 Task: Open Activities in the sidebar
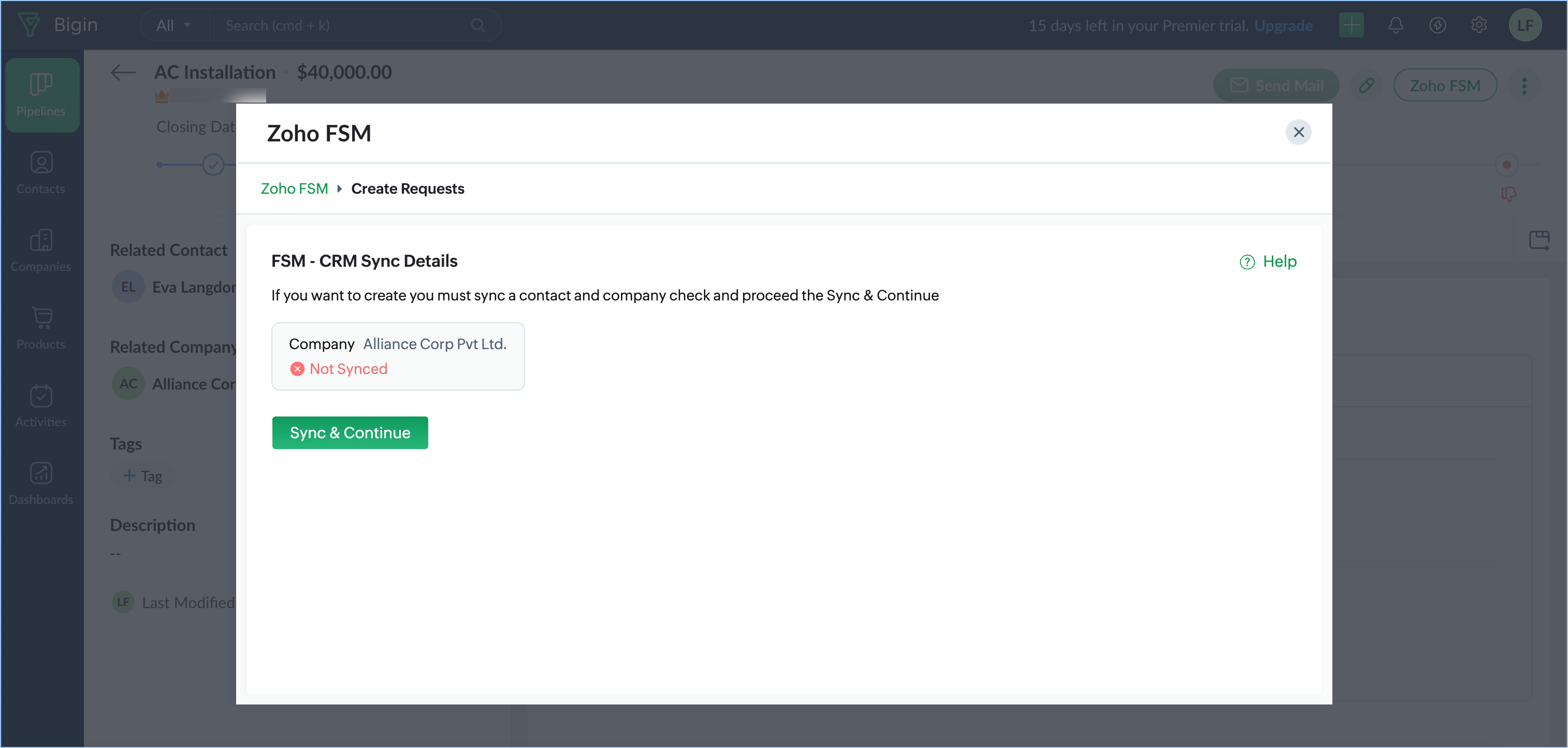click(x=41, y=405)
